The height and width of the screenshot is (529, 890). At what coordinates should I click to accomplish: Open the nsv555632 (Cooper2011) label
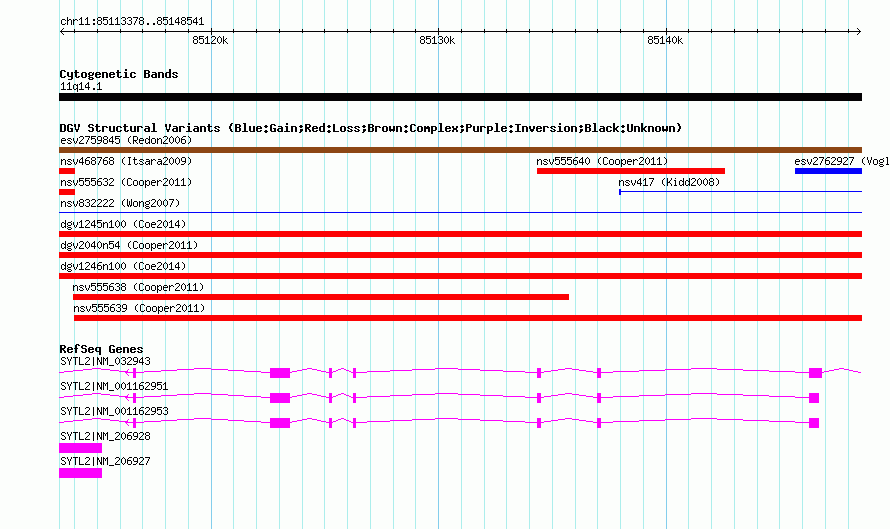coord(126,182)
